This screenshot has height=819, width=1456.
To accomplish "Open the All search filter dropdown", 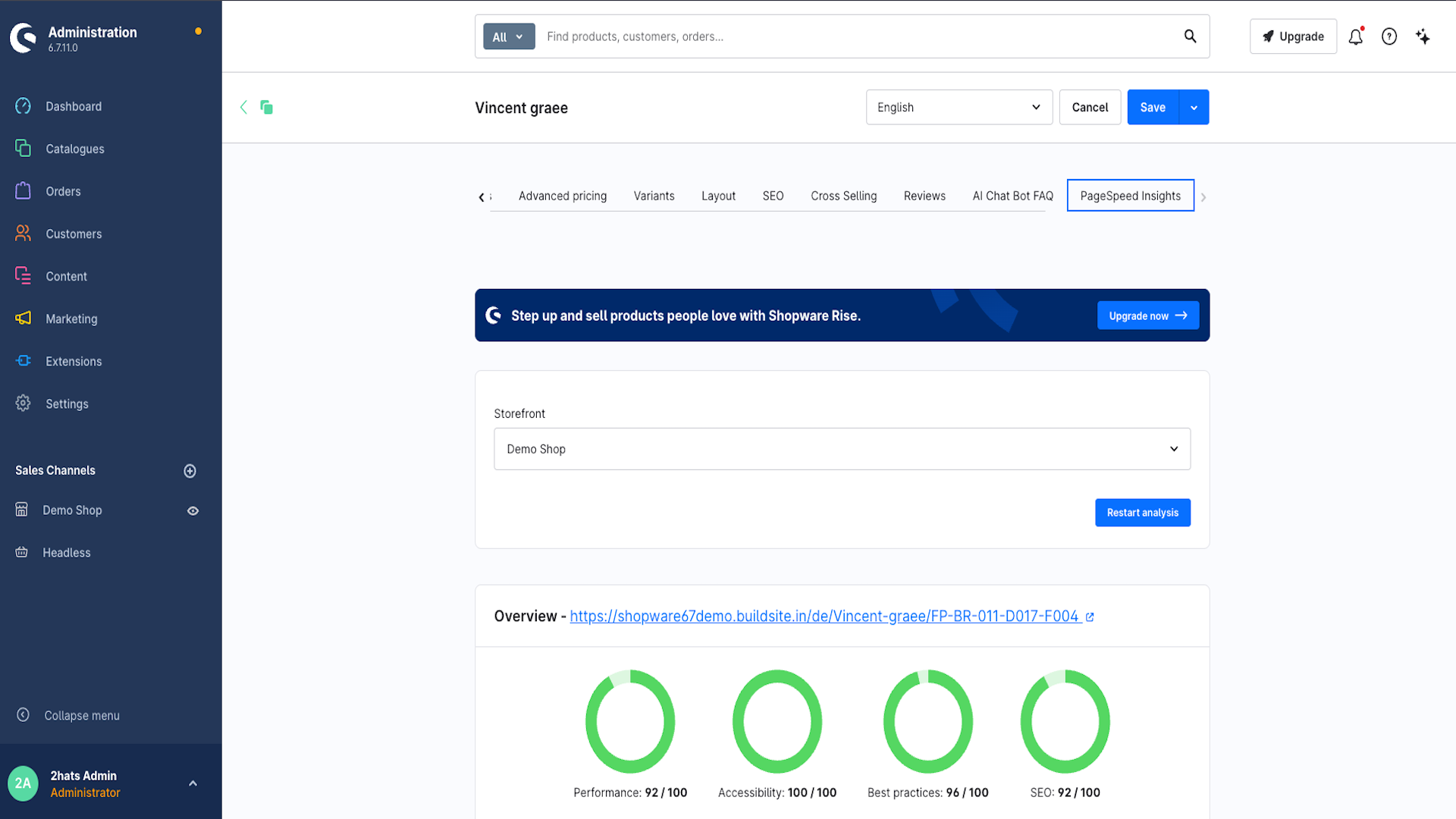I will click(x=509, y=36).
